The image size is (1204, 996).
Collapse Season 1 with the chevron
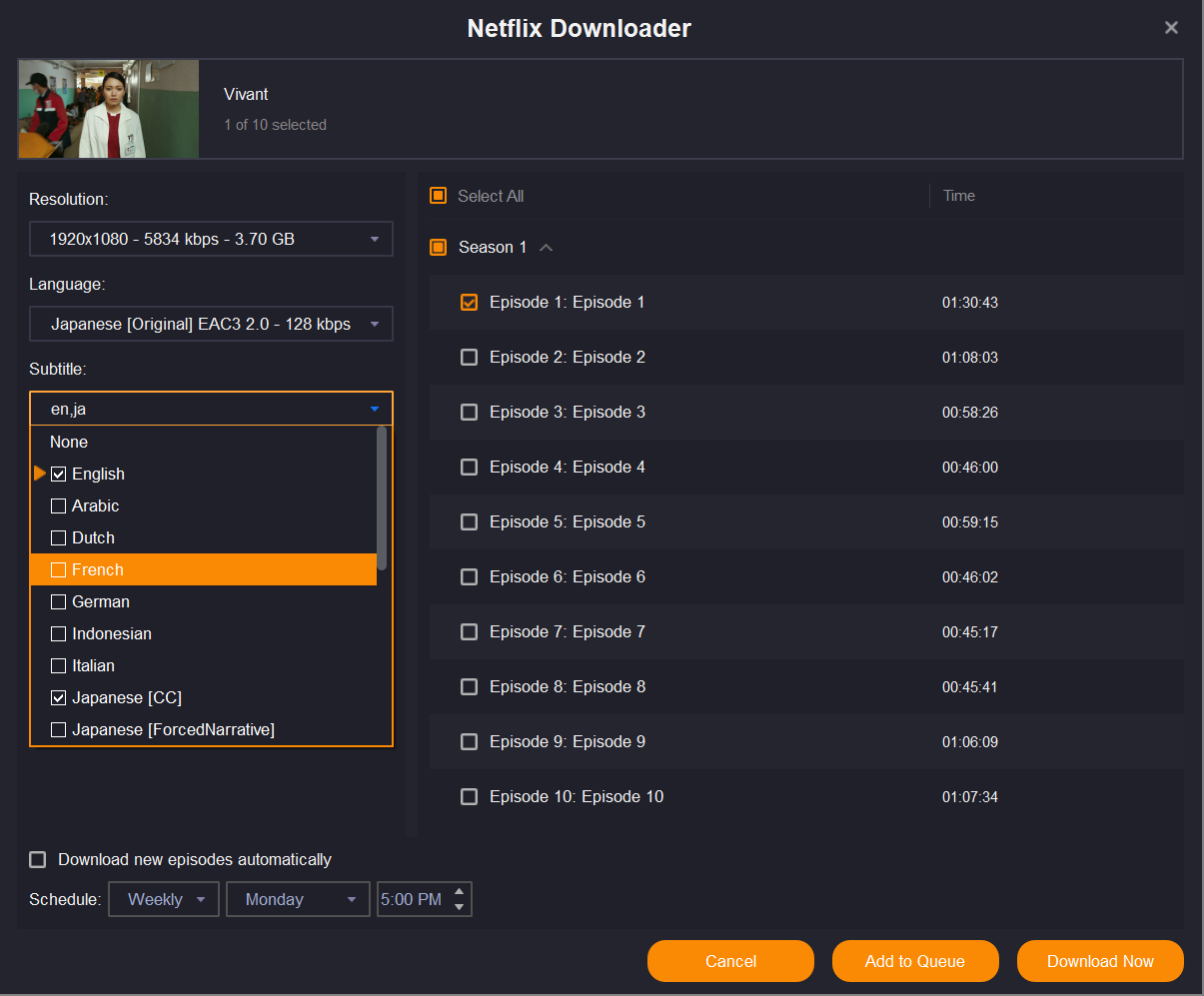click(x=546, y=247)
